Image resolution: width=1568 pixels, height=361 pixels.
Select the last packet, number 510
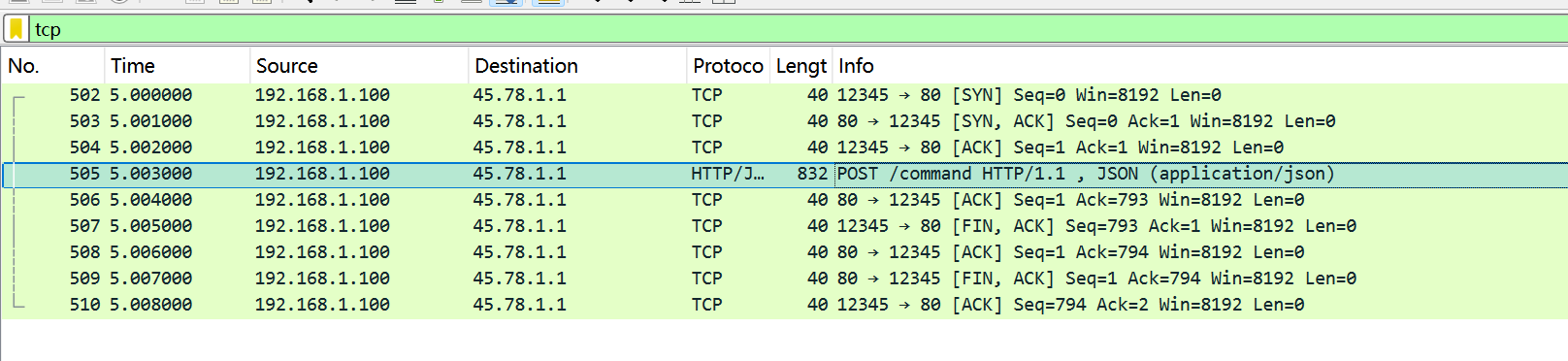point(784,305)
